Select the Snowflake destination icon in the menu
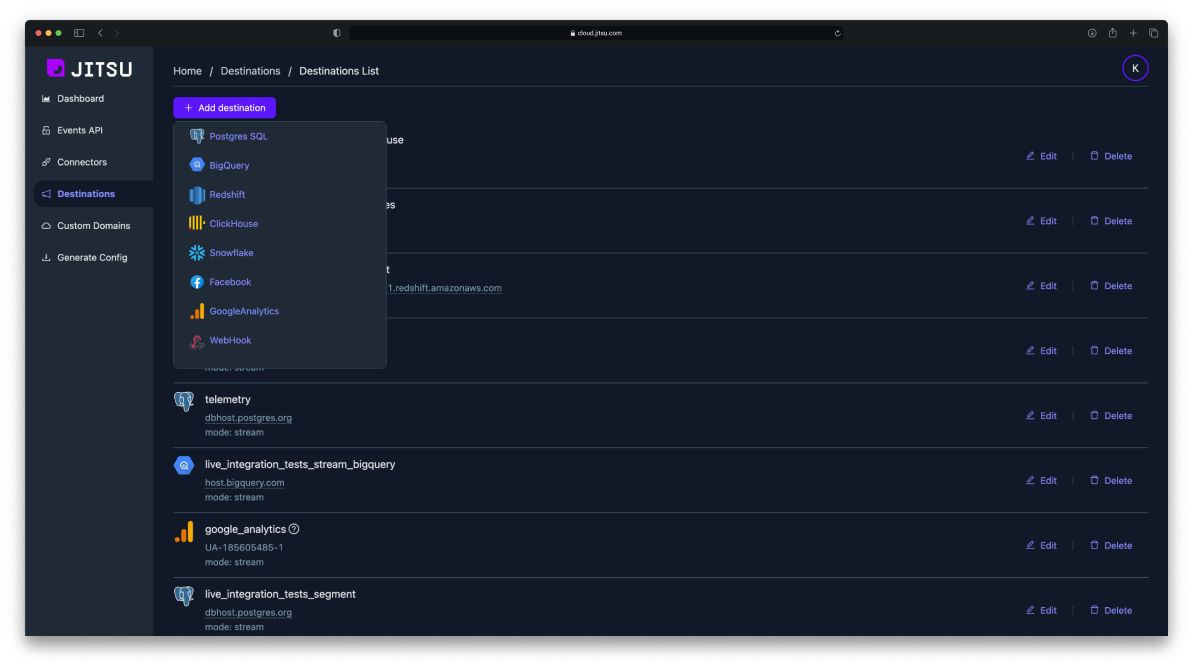 coord(196,252)
